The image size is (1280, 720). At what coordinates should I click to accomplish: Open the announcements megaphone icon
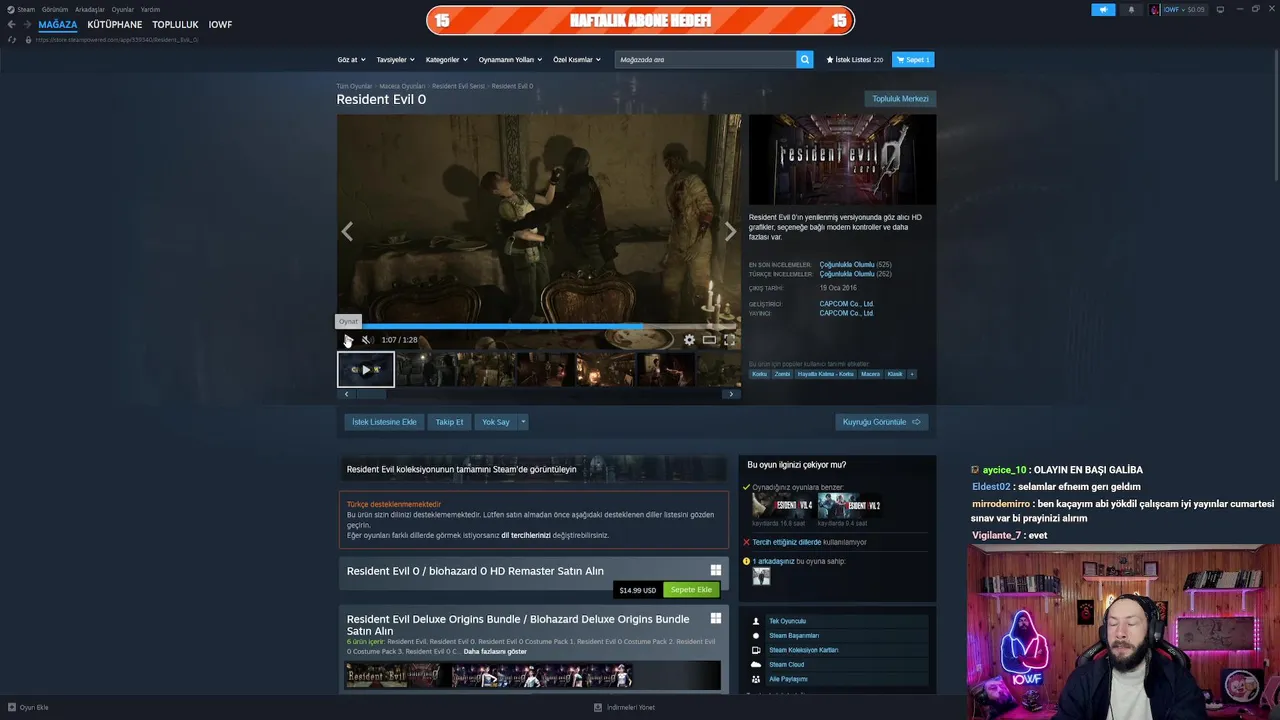(x=1103, y=10)
